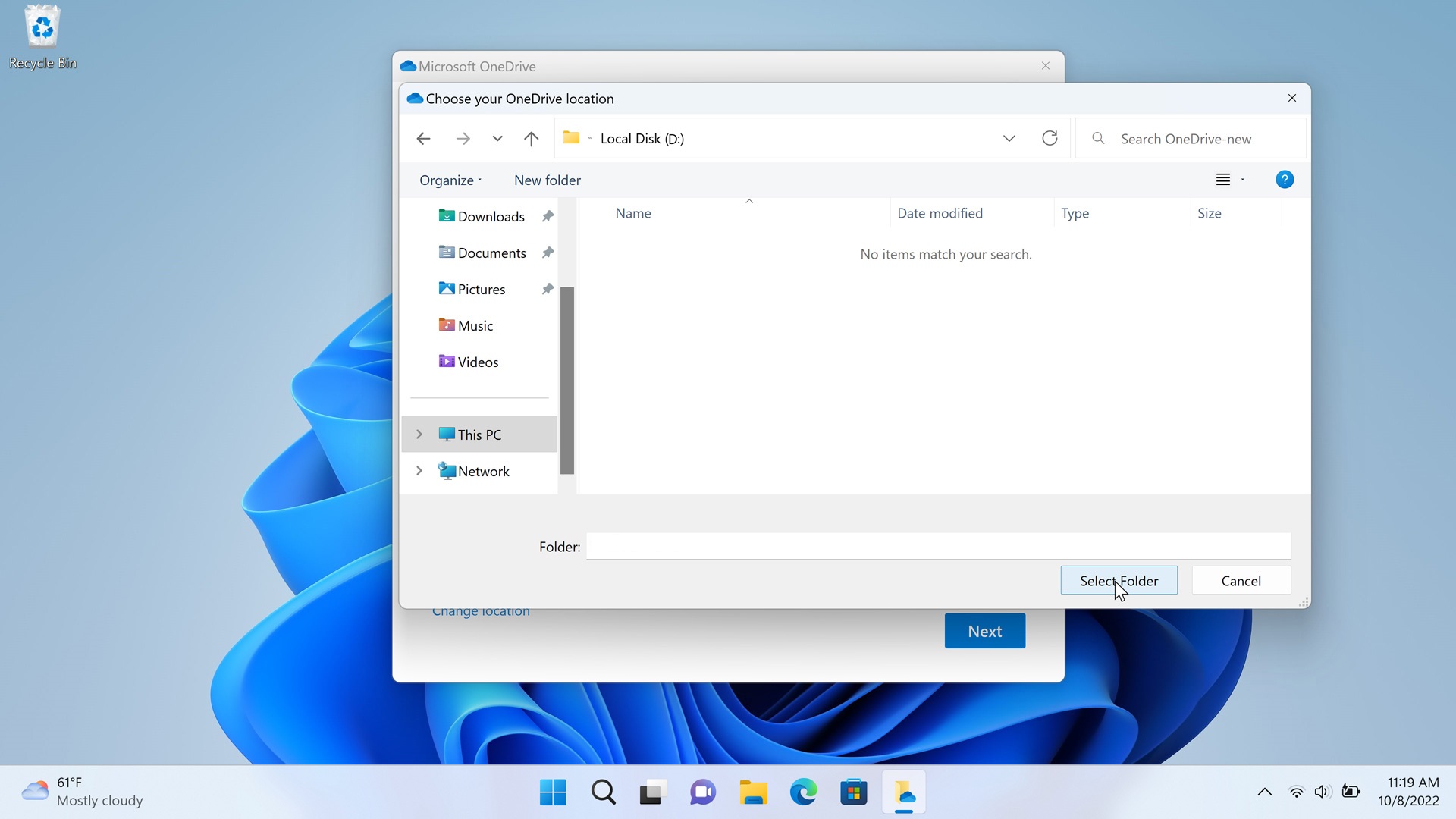Click New folder in the toolbar
The width and height of the screenshot is (1456, 819).
click(547, 180)
